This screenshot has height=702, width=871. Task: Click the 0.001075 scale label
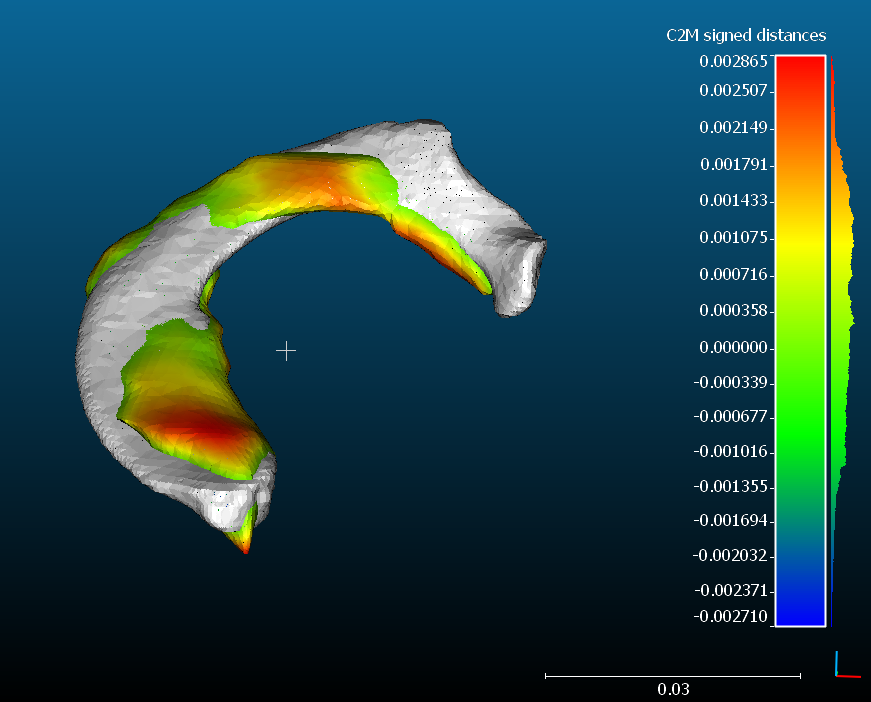click(x=733, y=238)
